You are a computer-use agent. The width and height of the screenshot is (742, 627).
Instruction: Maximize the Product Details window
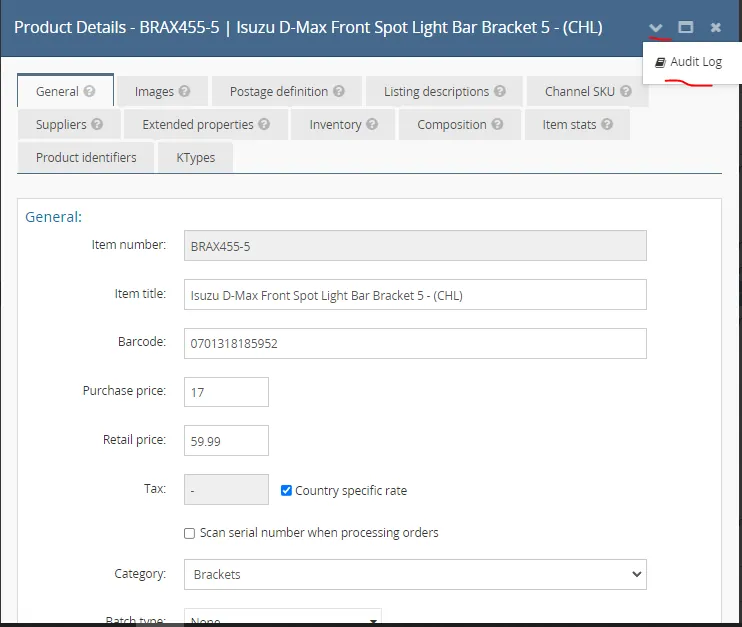point(686,27)
